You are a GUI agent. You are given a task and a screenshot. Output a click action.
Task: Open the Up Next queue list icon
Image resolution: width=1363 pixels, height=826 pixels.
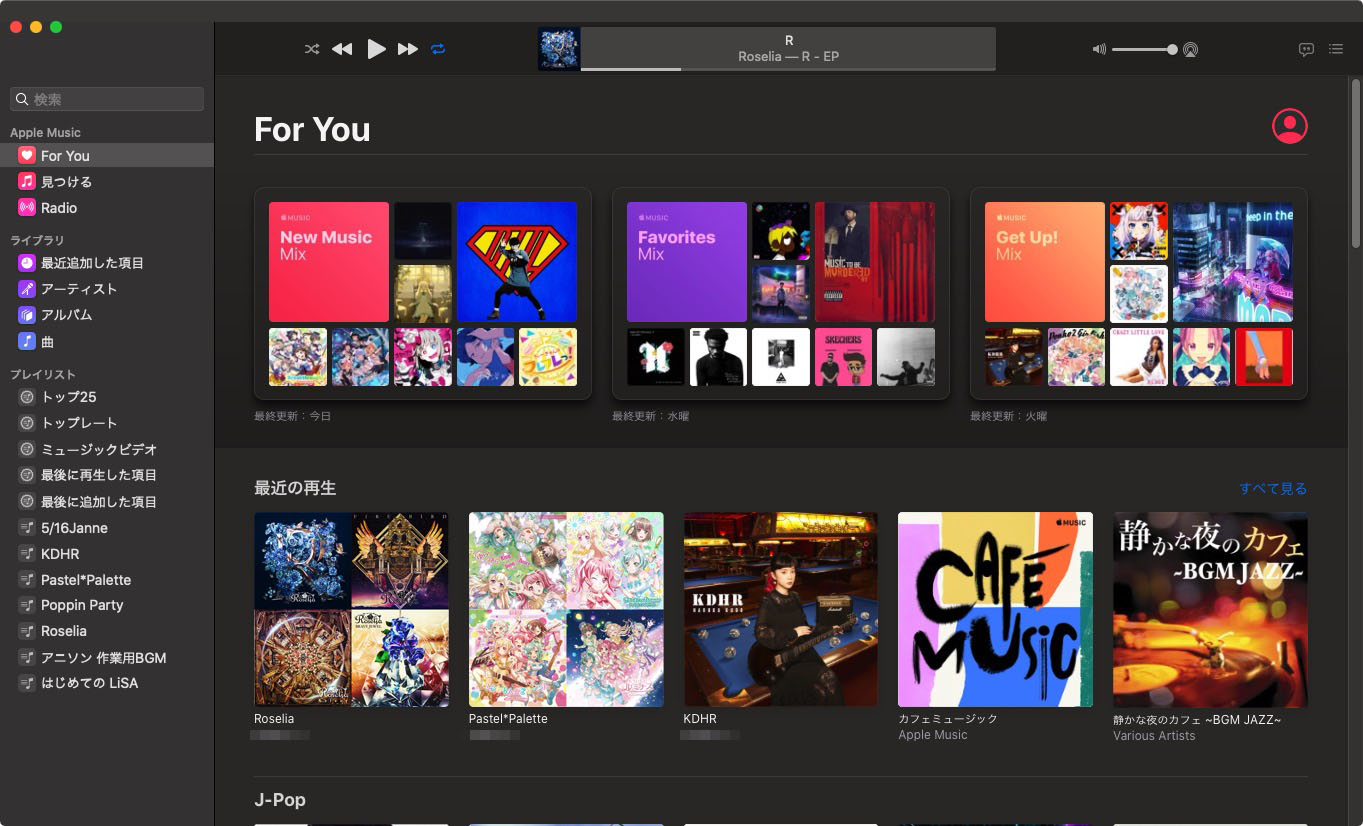click(x=1336, y=49)
